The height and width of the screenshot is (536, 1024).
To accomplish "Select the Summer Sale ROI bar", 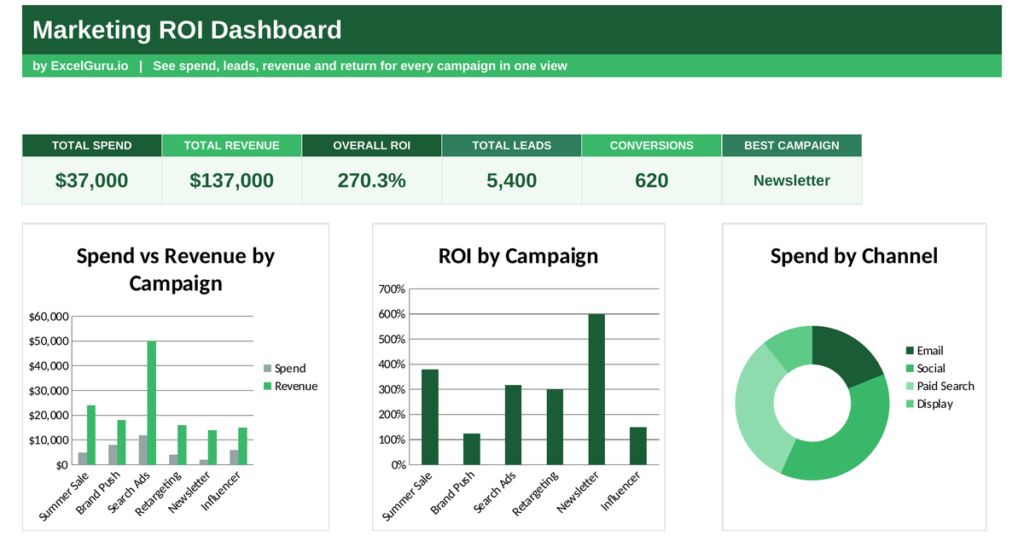I will pyautogui.click(x=430, y=417).
